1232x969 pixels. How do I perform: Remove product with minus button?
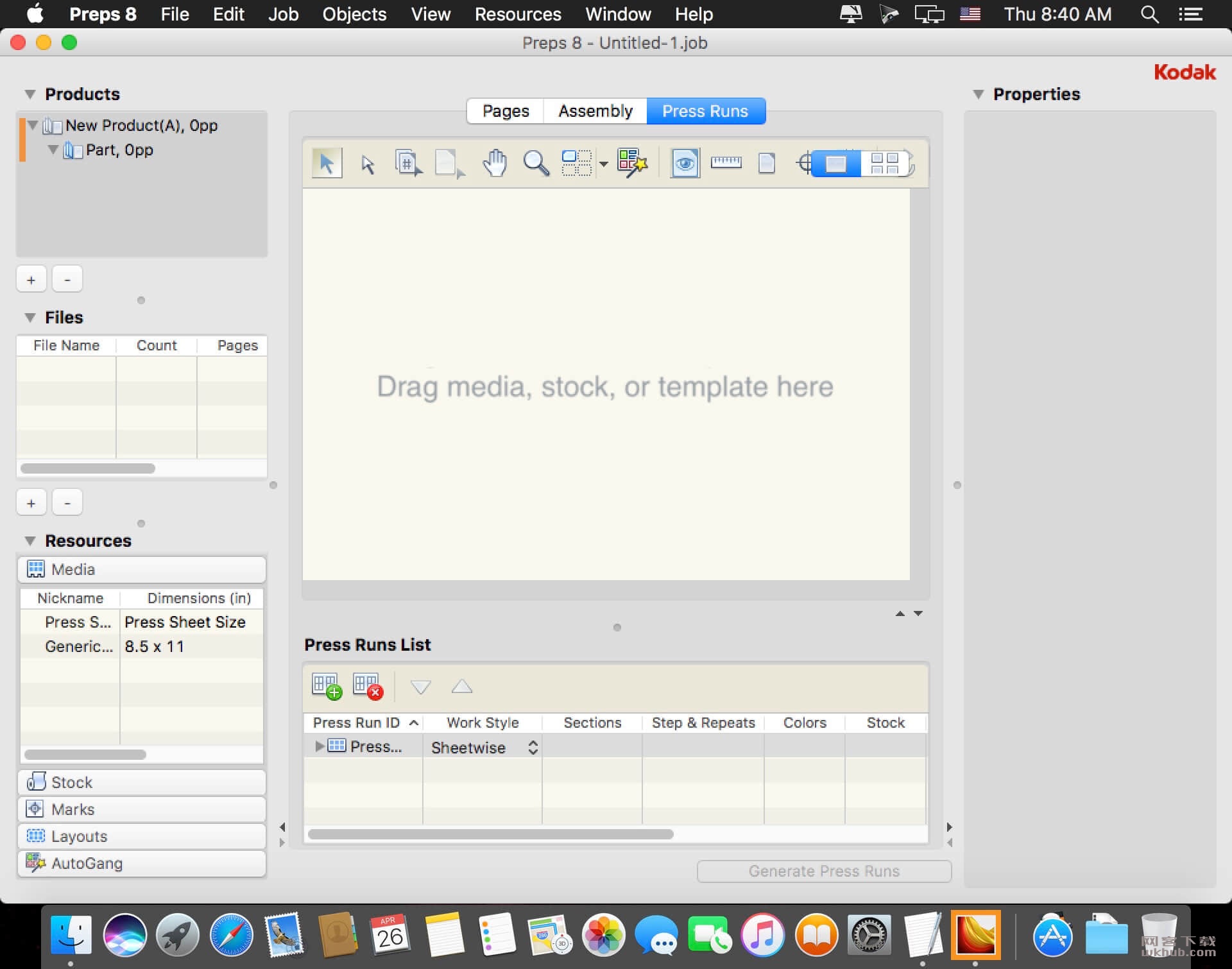click(x=67, y=280)
